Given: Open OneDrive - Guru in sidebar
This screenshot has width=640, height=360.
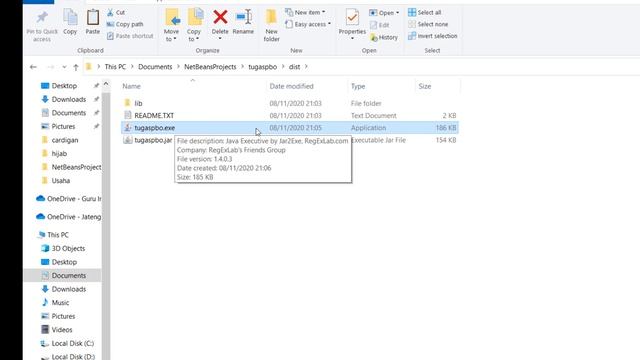Looking at the screenshot, I should pyautogui.click(x=74, y=199).
